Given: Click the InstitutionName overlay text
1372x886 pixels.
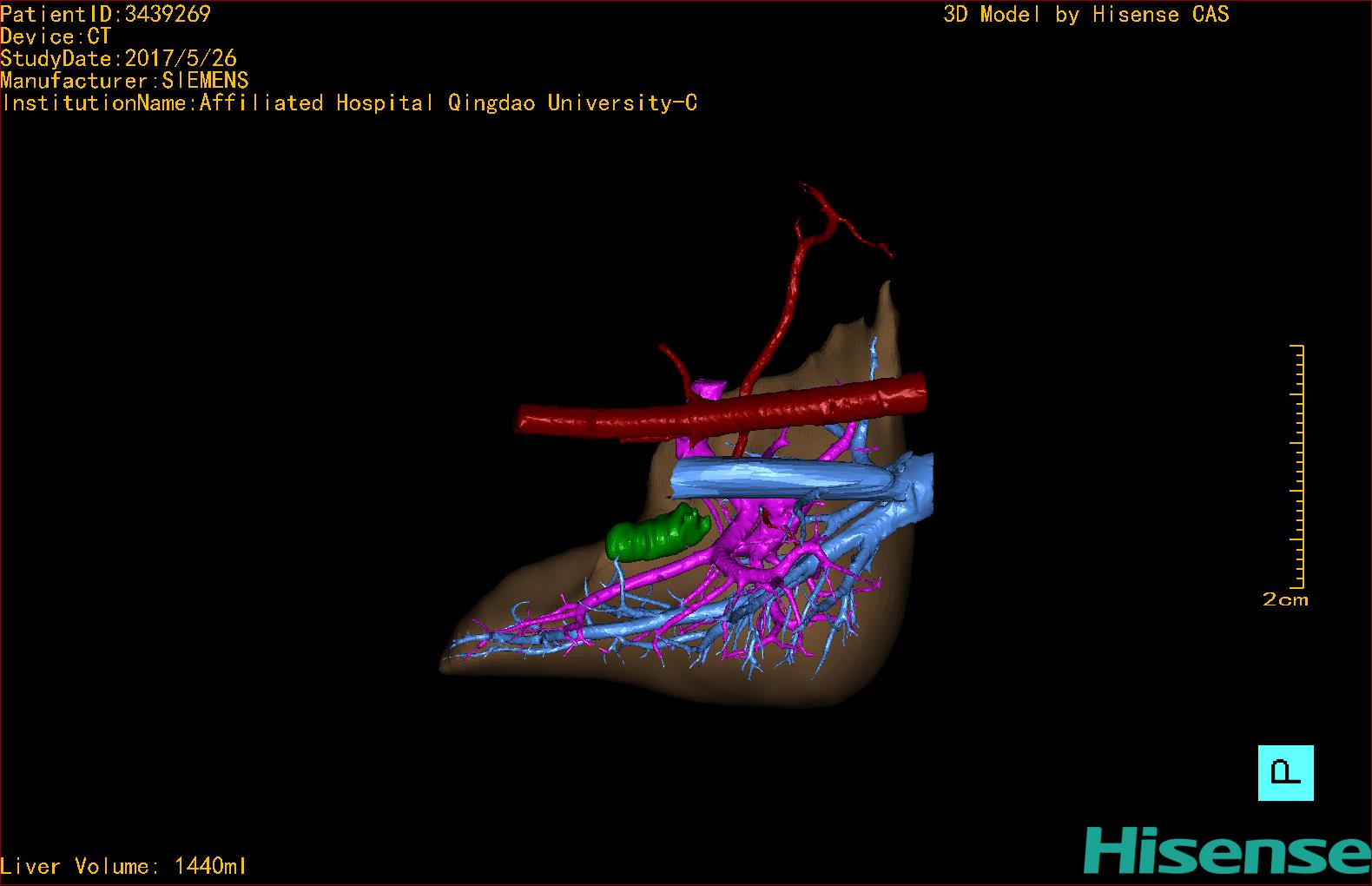Looking at the screenshot, I should 349,103.
